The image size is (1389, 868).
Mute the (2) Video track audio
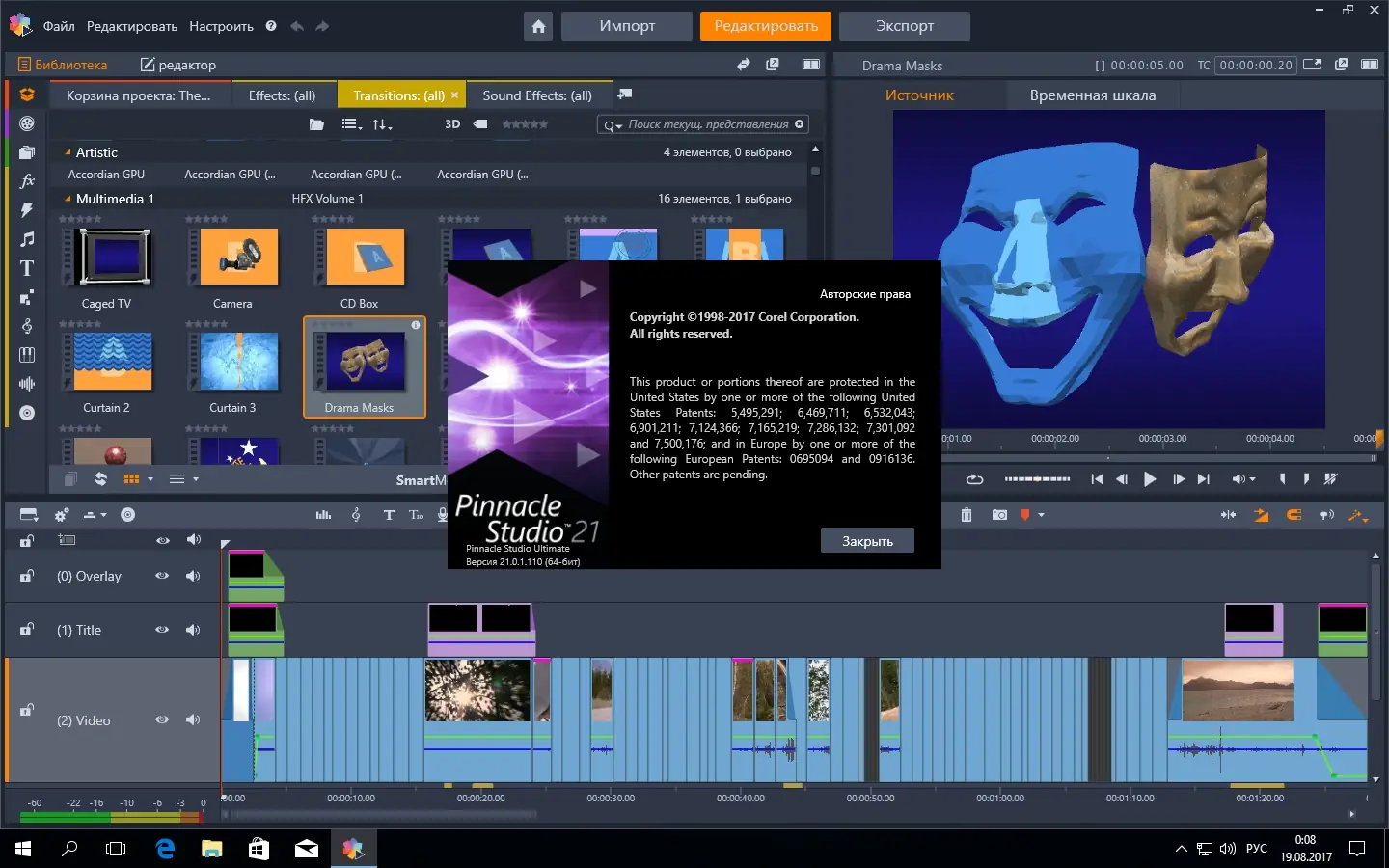point(193,719)
